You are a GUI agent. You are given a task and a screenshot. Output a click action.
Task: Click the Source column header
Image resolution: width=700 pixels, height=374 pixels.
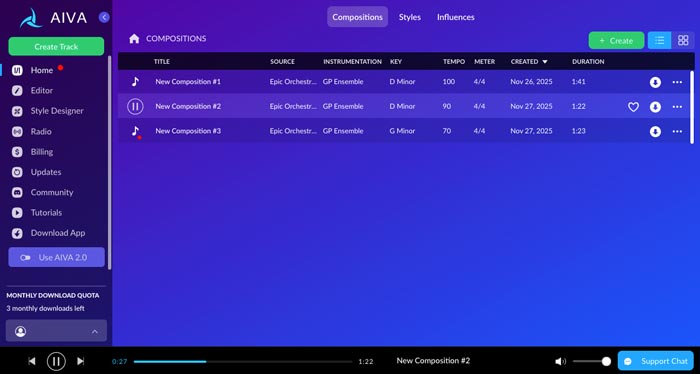[x=282, y=62]
